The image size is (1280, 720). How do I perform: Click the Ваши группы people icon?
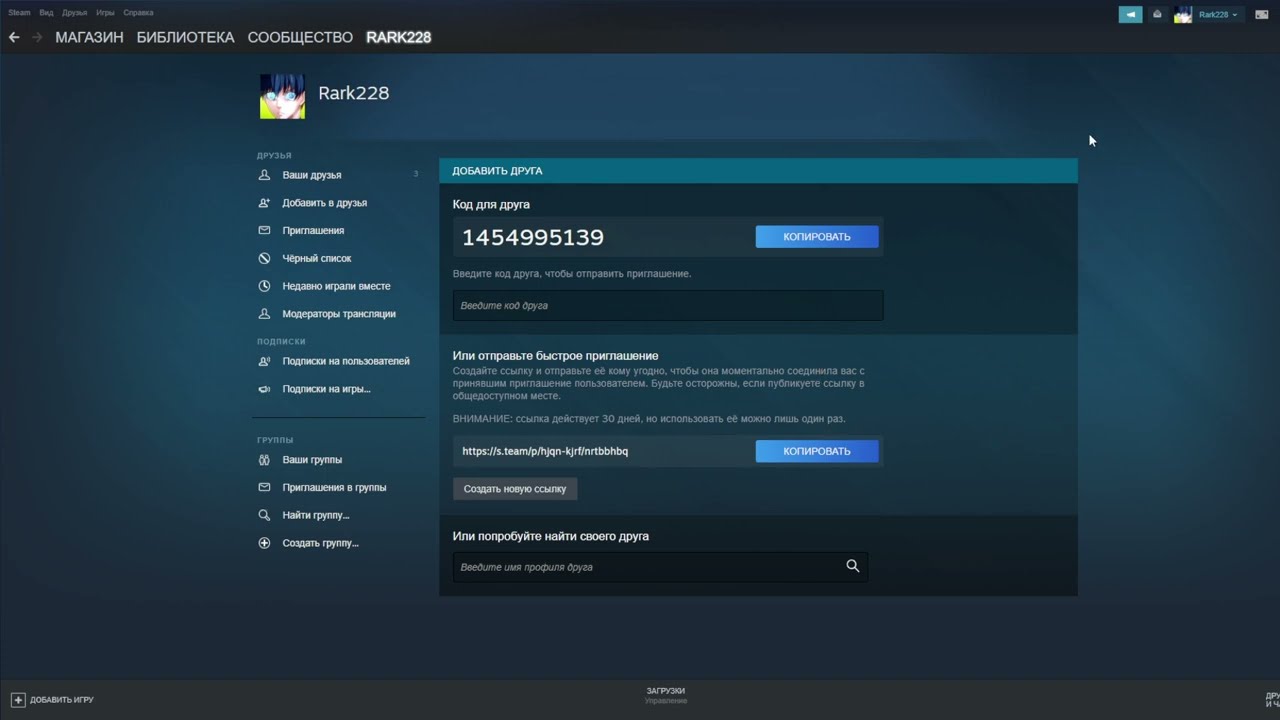pos(264,460)
